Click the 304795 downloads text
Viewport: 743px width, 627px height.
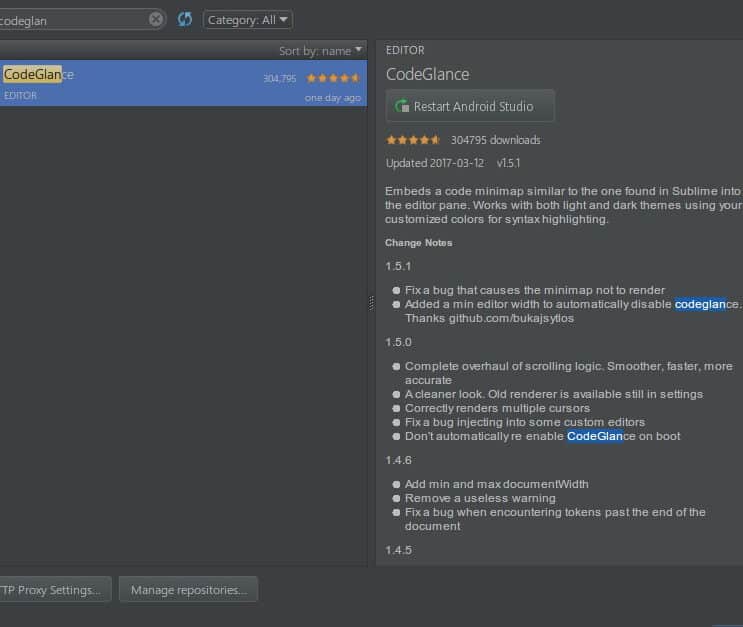click(x=496, y=140)
